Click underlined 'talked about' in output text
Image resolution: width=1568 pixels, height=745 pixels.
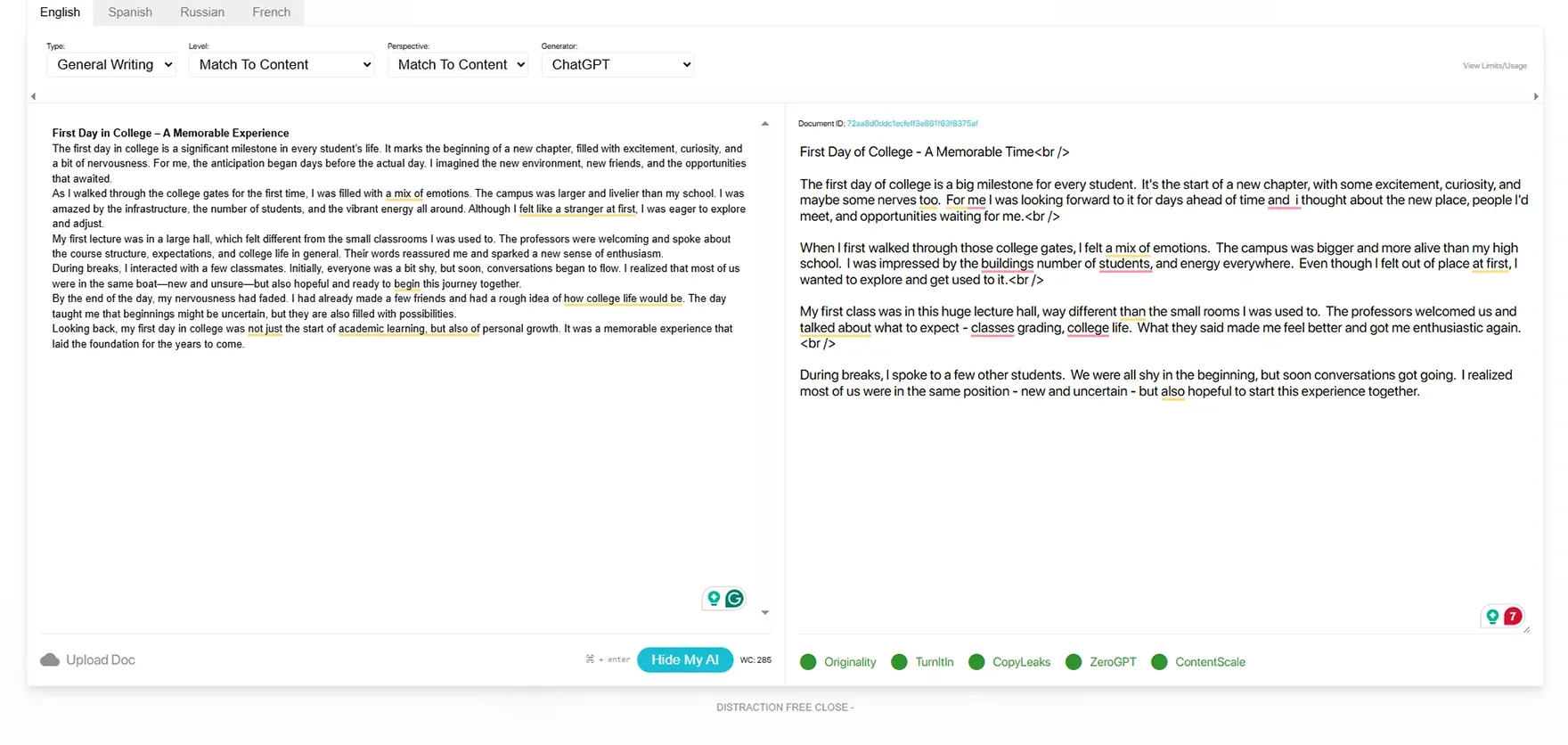pyautogui.click(x=836, y=328)
